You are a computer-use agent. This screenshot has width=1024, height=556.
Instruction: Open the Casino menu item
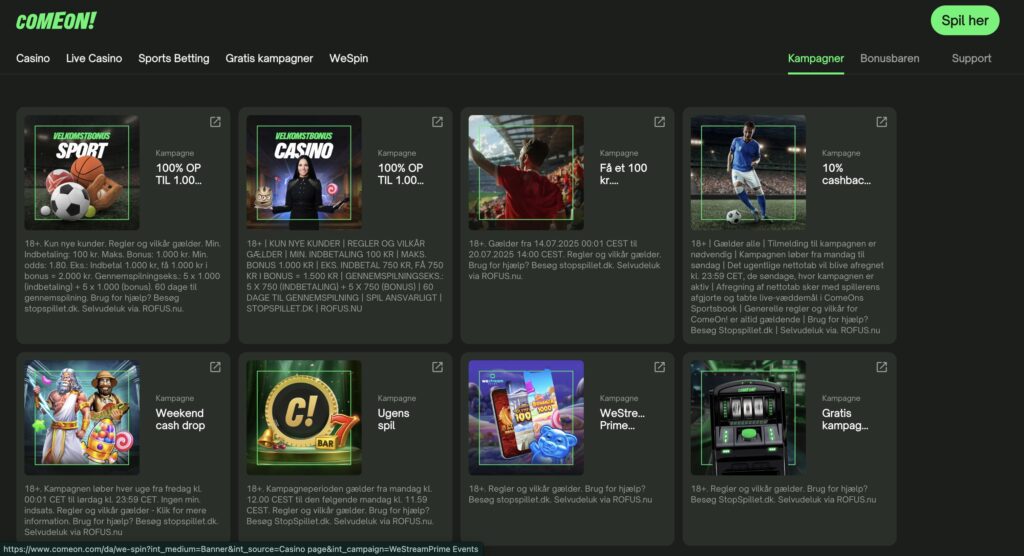pyautogui.click(x=33, y=58)
